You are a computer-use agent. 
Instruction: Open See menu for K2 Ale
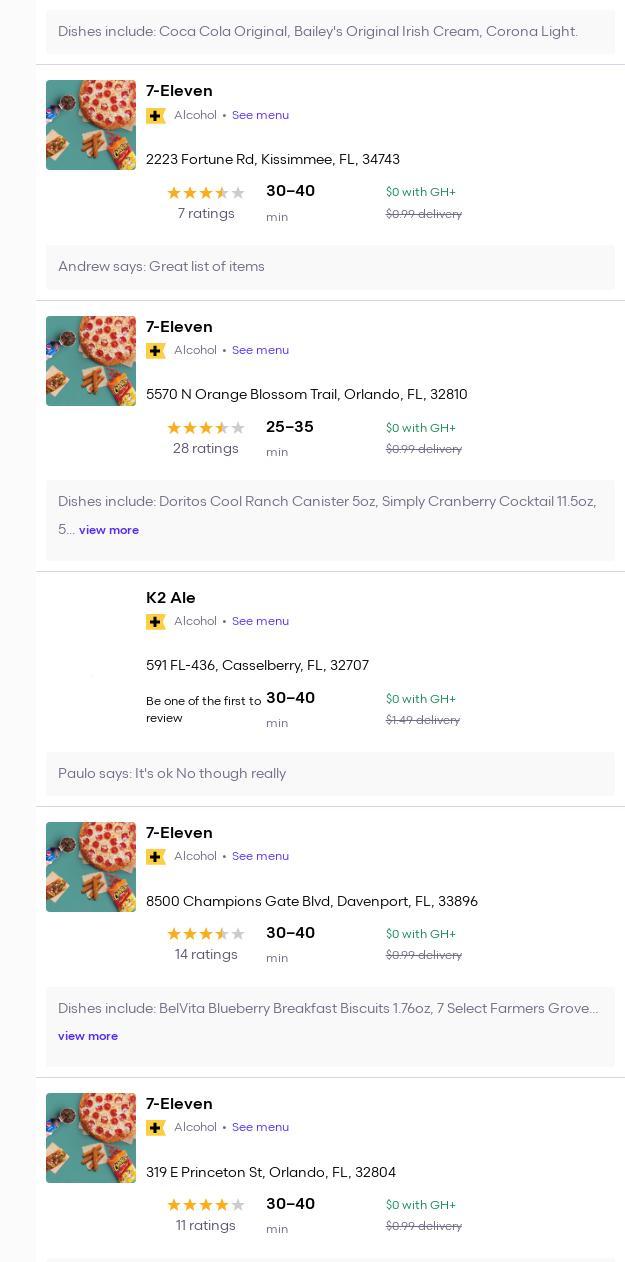(260, 621)
